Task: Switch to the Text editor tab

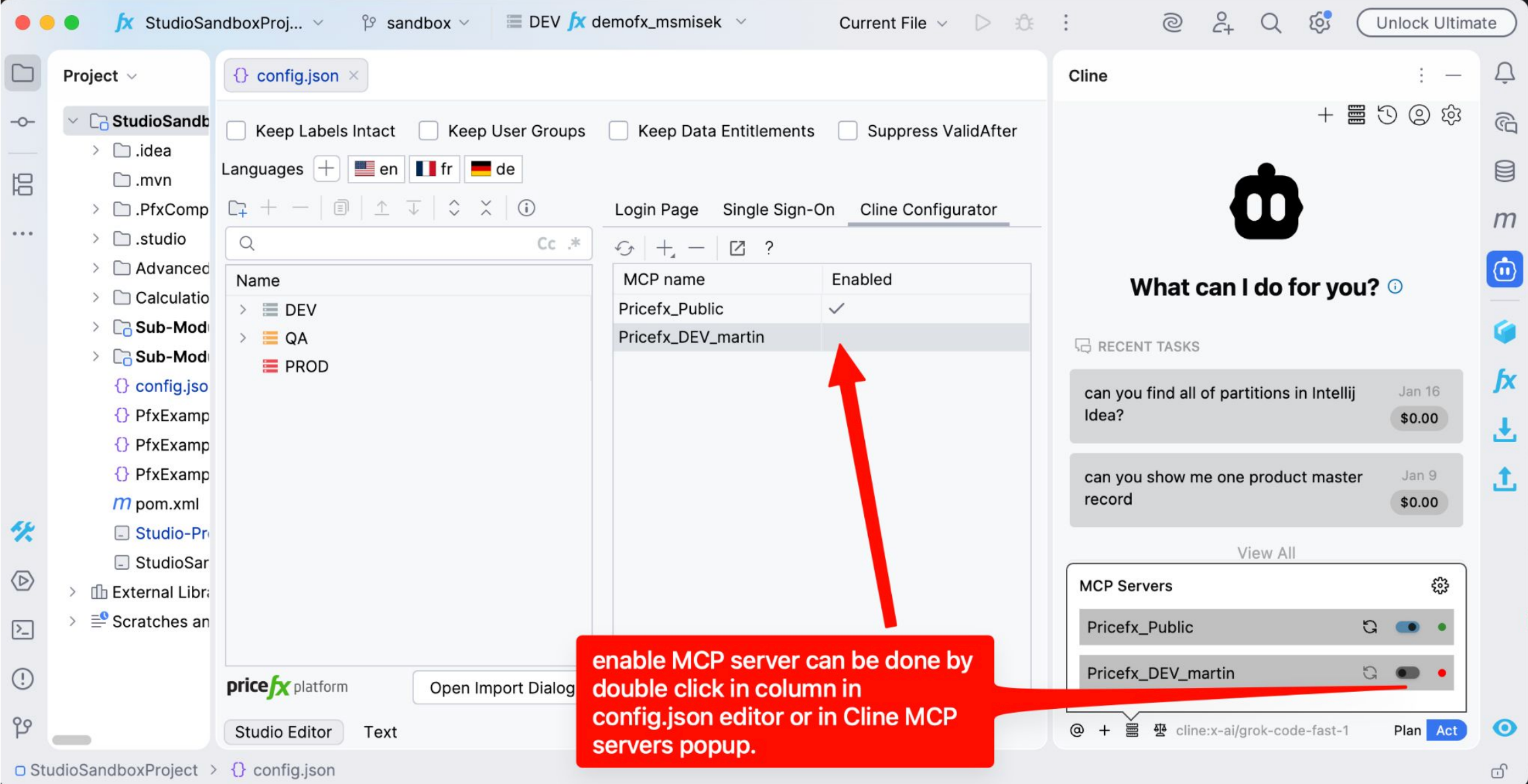Action: point(380,732)
